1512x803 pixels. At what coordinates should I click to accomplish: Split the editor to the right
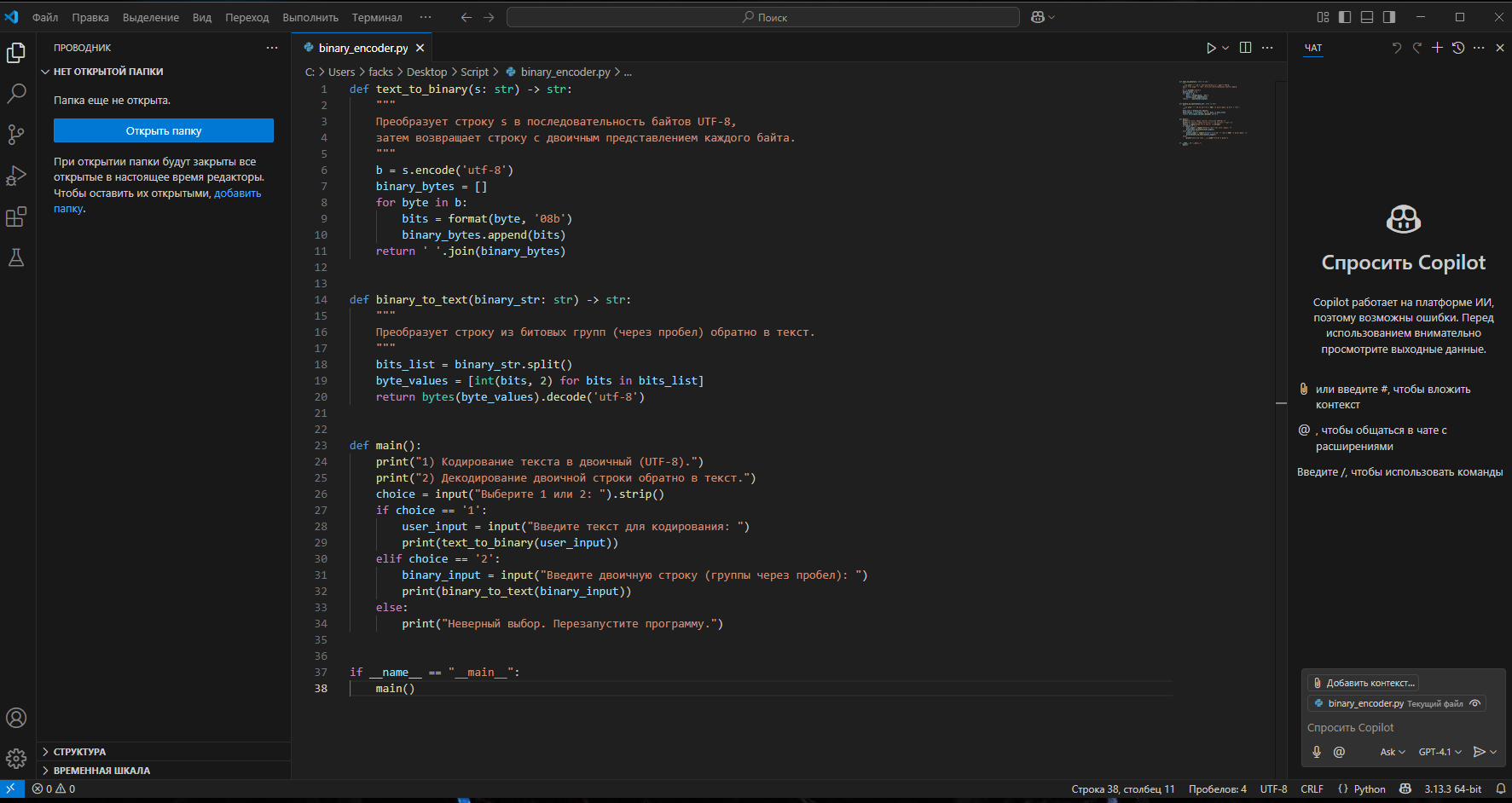point(1245,49)
